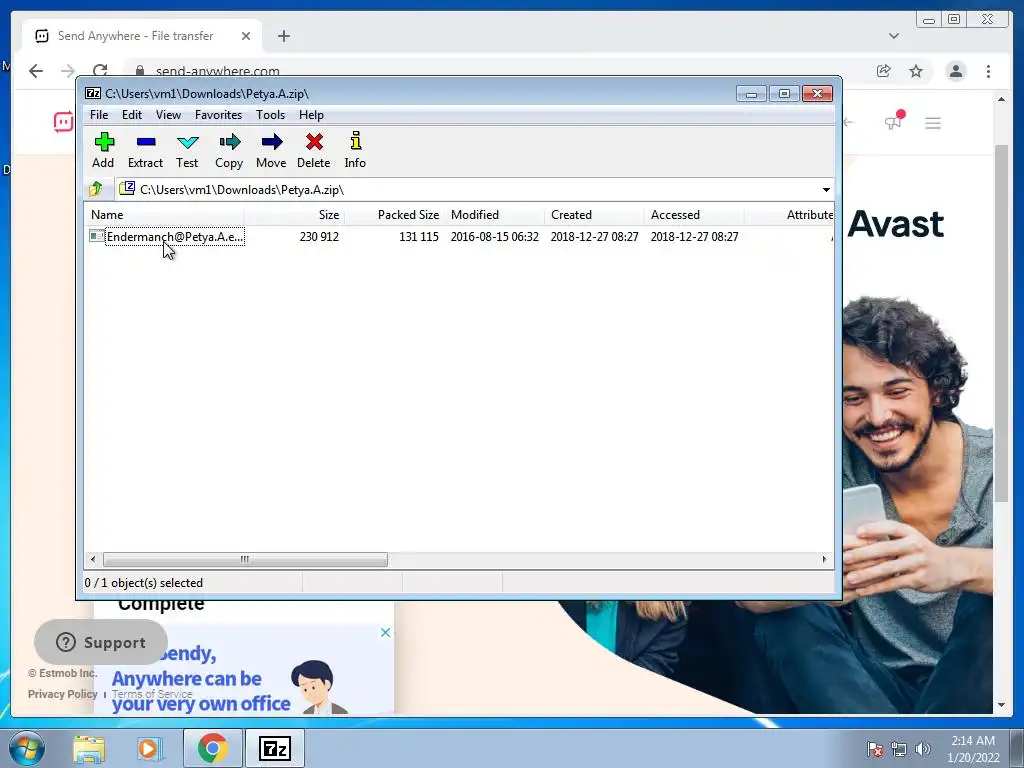Image resolution: width=1024 pixels, height=768 pixels.
Task: Click the horizontal scrollbar thumb in 7-Zip
Action: point(245,560)
